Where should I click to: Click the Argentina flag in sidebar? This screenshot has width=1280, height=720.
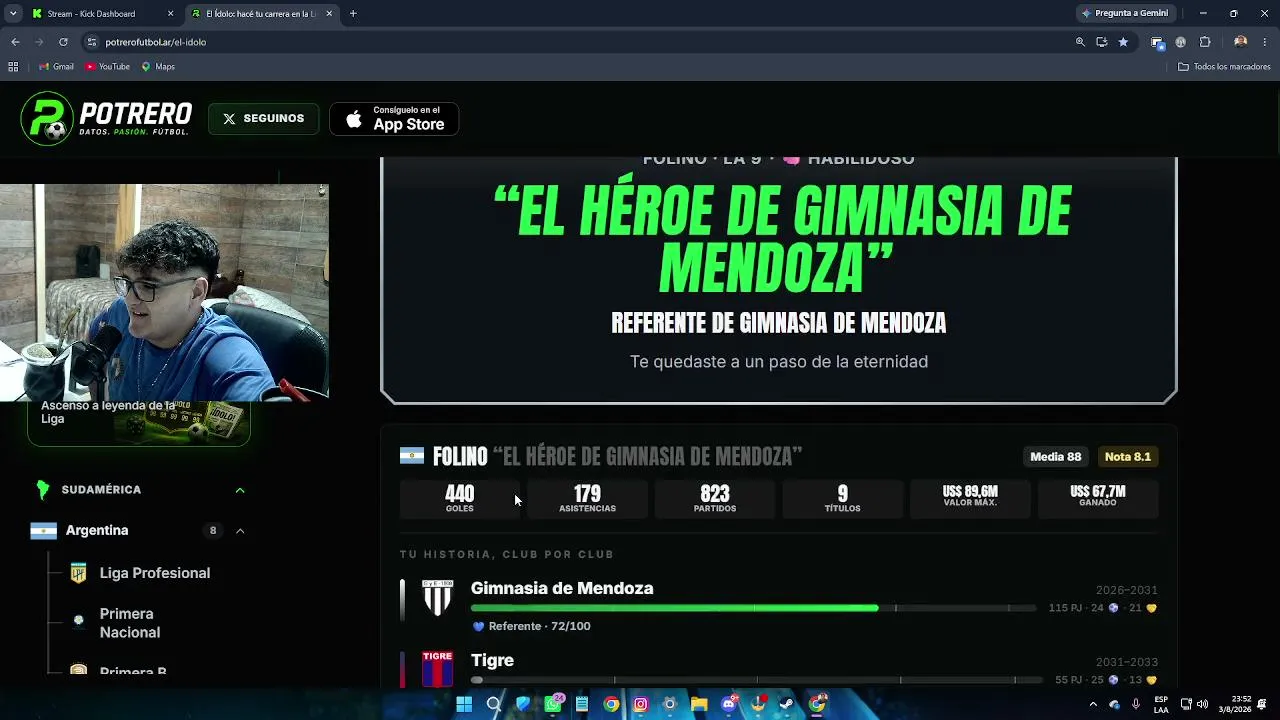[x=43, y=531]
